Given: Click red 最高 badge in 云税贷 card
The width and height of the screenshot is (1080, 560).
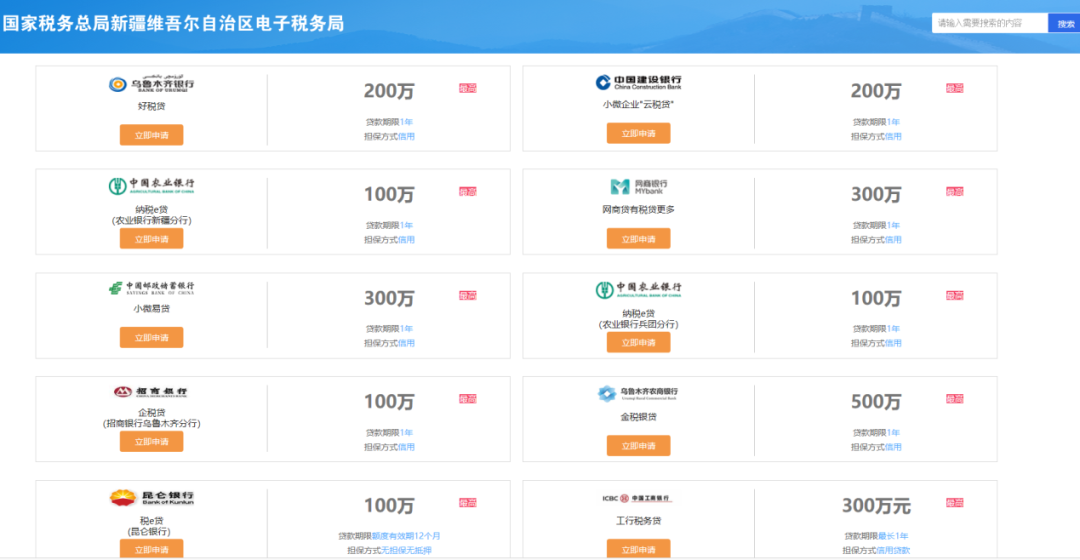Looking at the screenshot, I should pyautogui.click(x=955, y=88).
